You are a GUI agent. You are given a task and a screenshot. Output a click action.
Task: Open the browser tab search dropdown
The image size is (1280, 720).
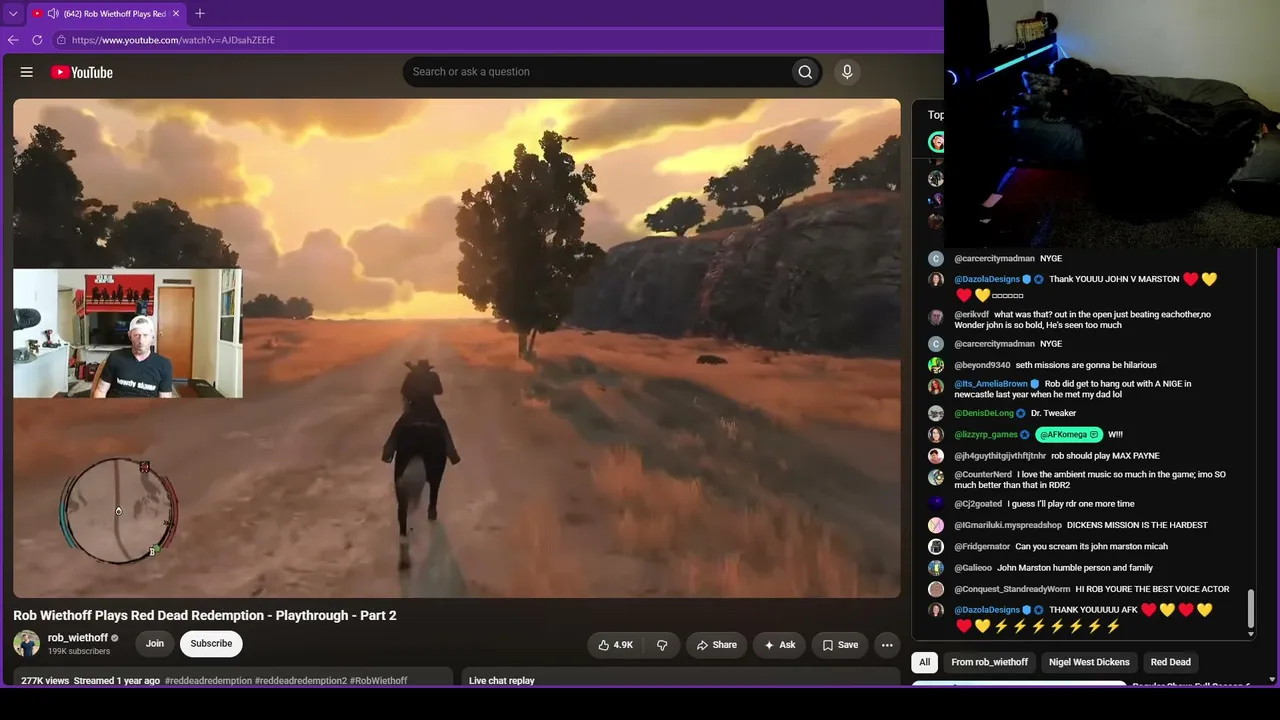(13, 14)
